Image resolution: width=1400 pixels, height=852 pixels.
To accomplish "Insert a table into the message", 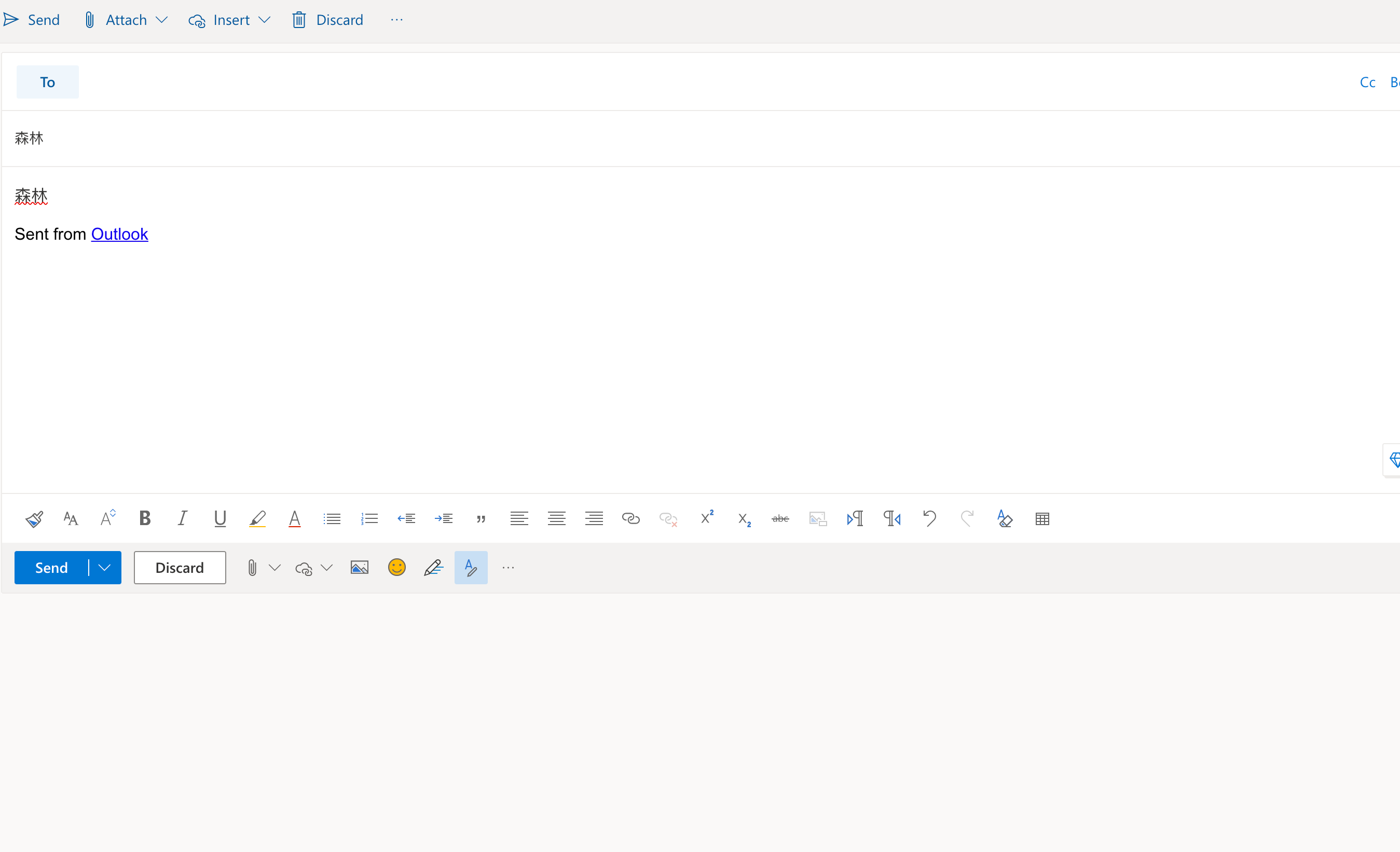I will (x=1042, y=518).
